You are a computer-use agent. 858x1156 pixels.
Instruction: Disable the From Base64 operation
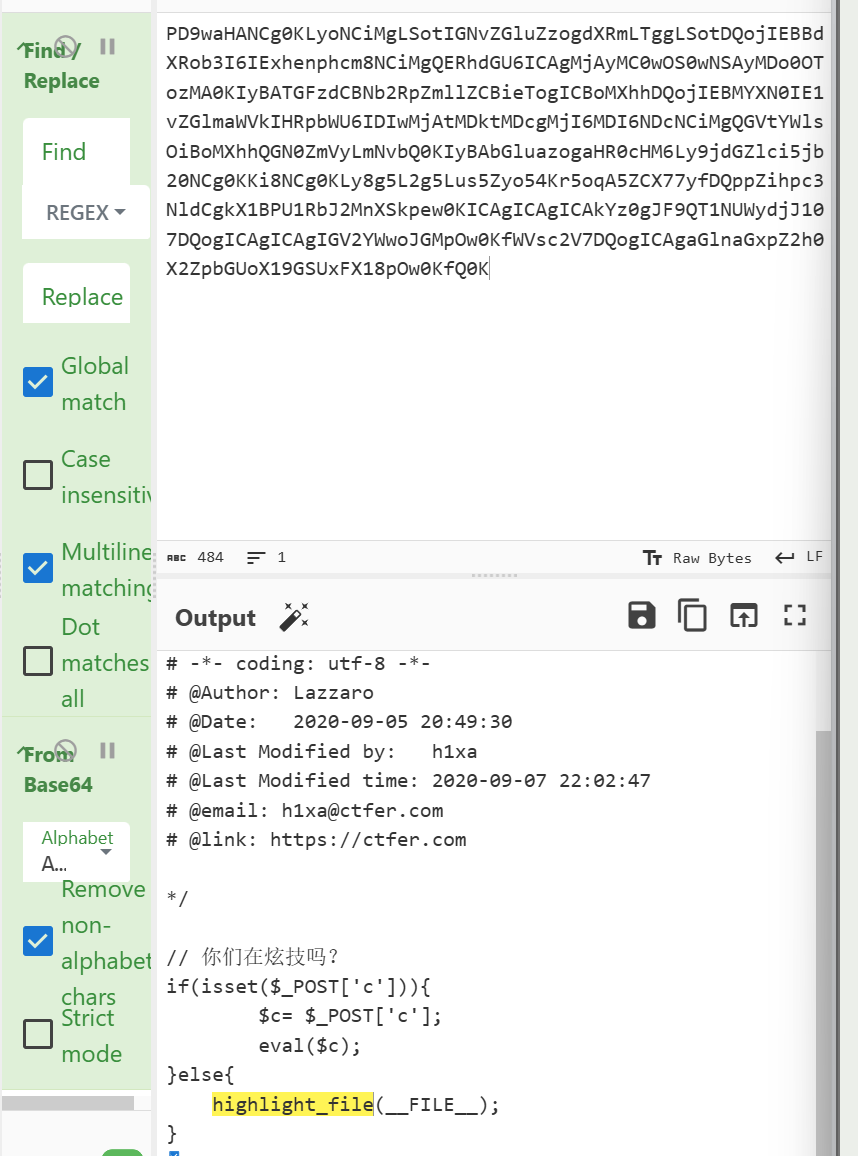point(66,750)
